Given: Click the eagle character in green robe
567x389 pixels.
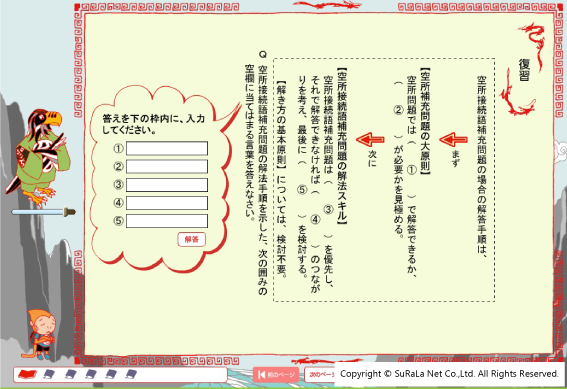Looking at the screenshot, I should (x=38, y=157).
